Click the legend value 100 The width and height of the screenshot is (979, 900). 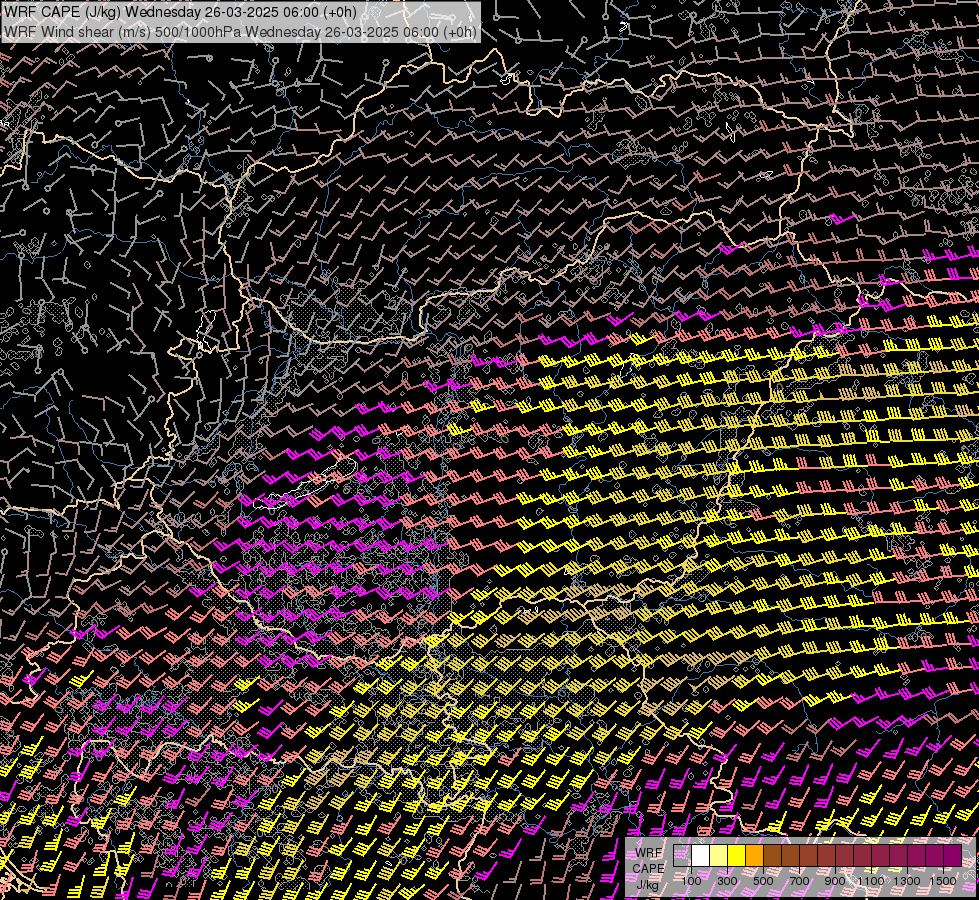691,881
